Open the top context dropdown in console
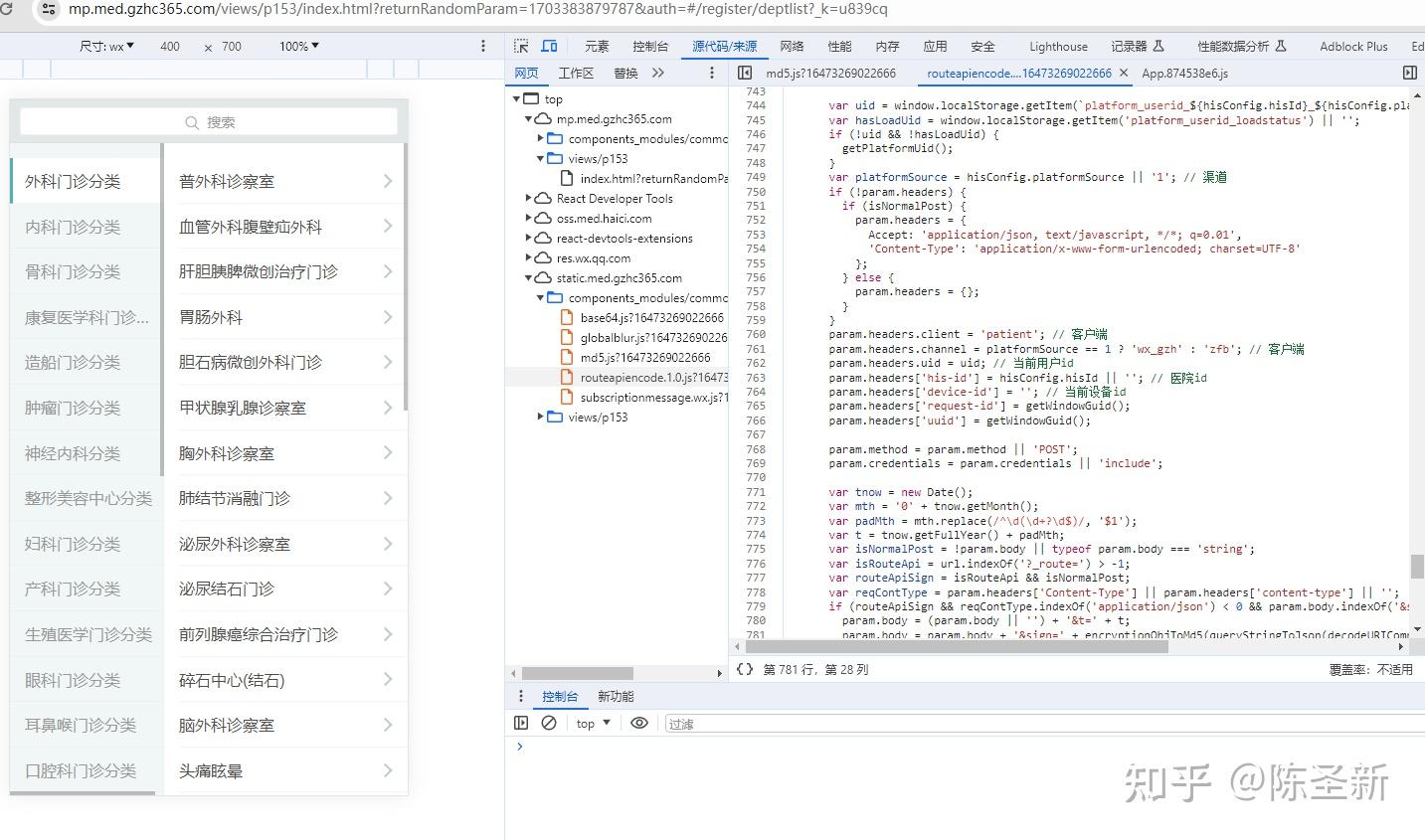Screen dimensions: 1425x840 coord(594,724)
